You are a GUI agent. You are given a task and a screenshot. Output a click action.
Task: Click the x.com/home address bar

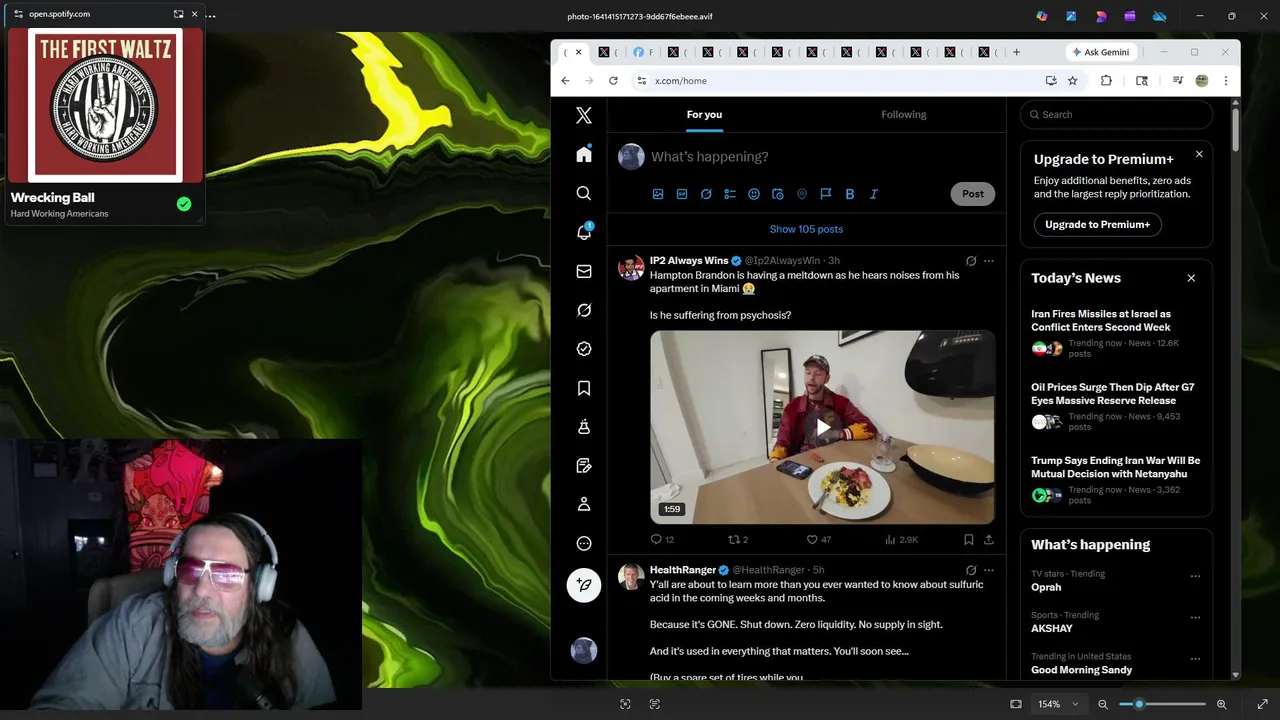(840, 81)
